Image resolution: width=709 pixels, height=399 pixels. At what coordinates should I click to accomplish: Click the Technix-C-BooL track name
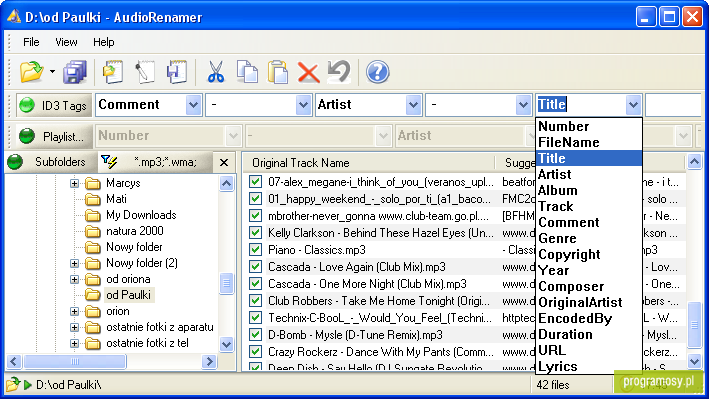coord(380,318)
